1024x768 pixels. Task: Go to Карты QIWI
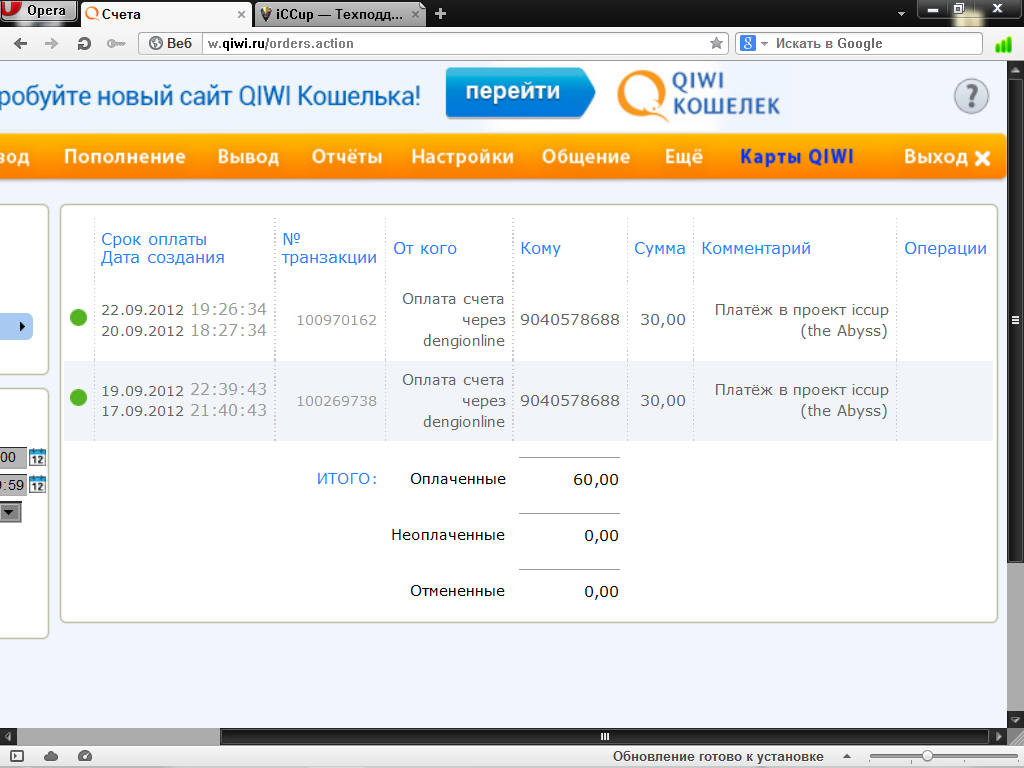[797, 157]
